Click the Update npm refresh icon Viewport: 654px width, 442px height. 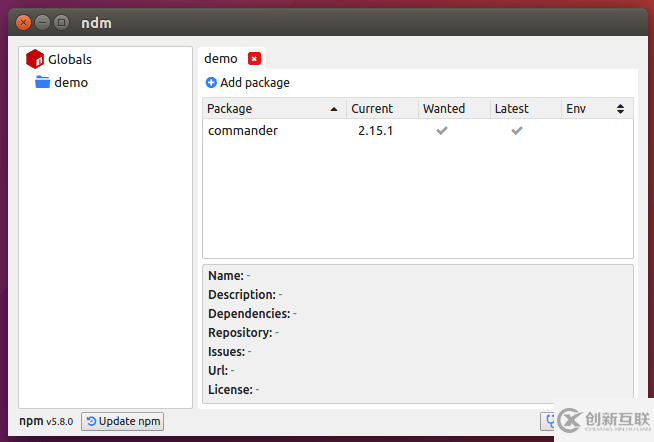[92, 421]
